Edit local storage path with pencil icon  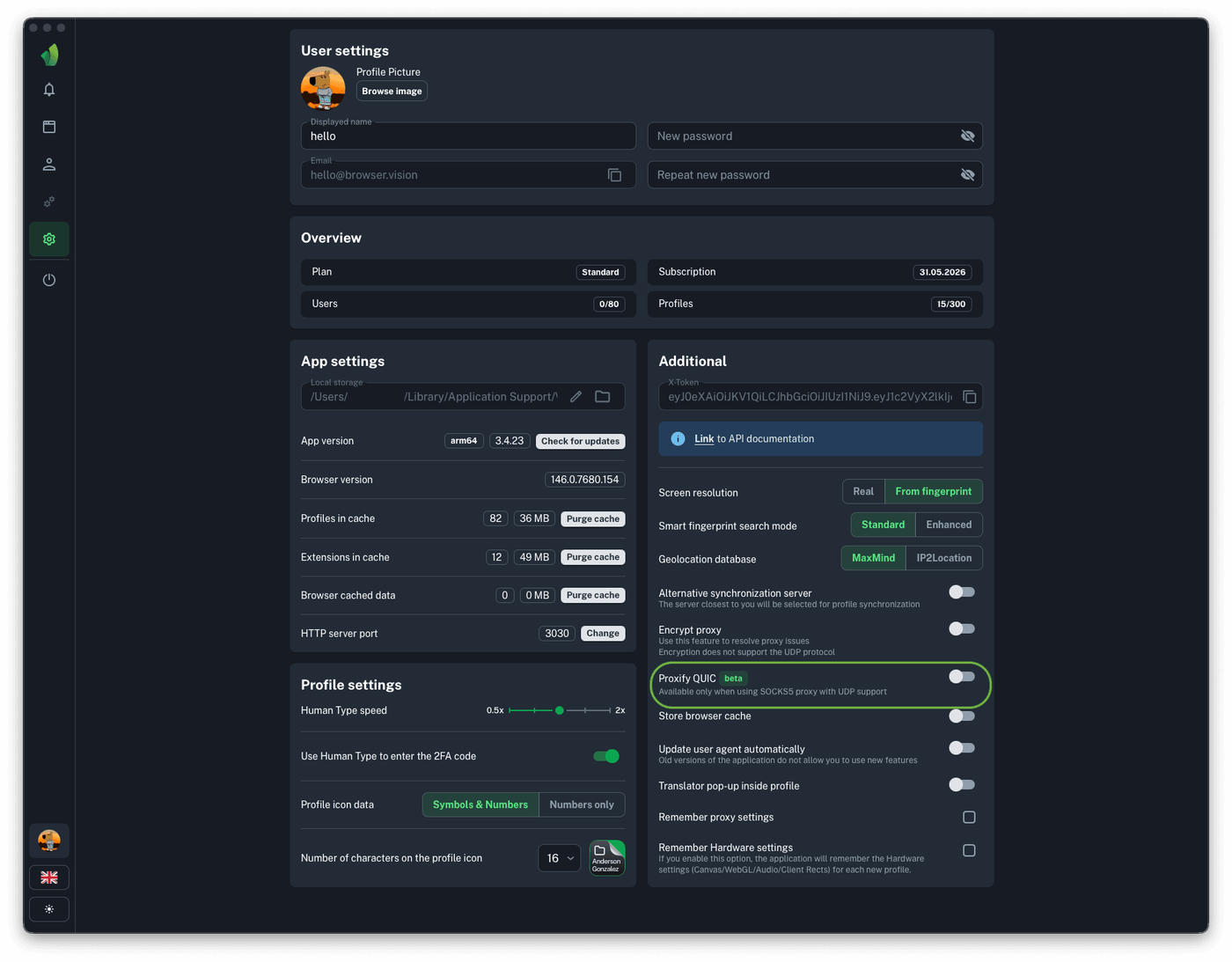(x=576, y=397)
